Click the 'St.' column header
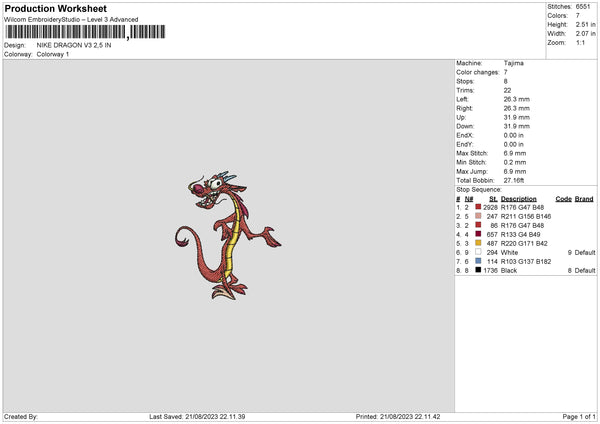 coord(493,199)
